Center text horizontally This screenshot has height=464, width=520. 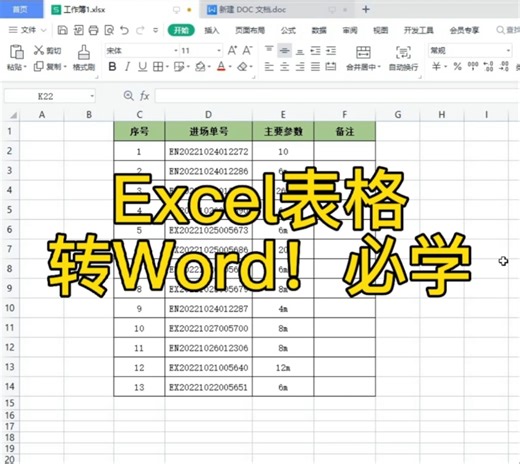tap(284, 67)
